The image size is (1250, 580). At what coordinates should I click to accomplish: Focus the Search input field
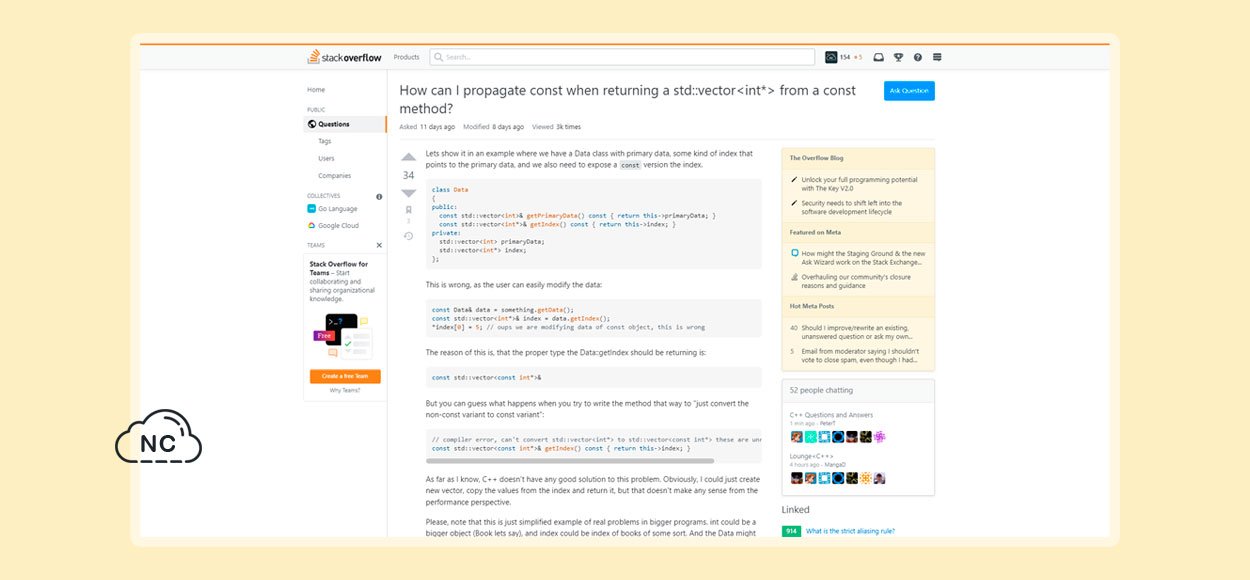coord(622,57)
